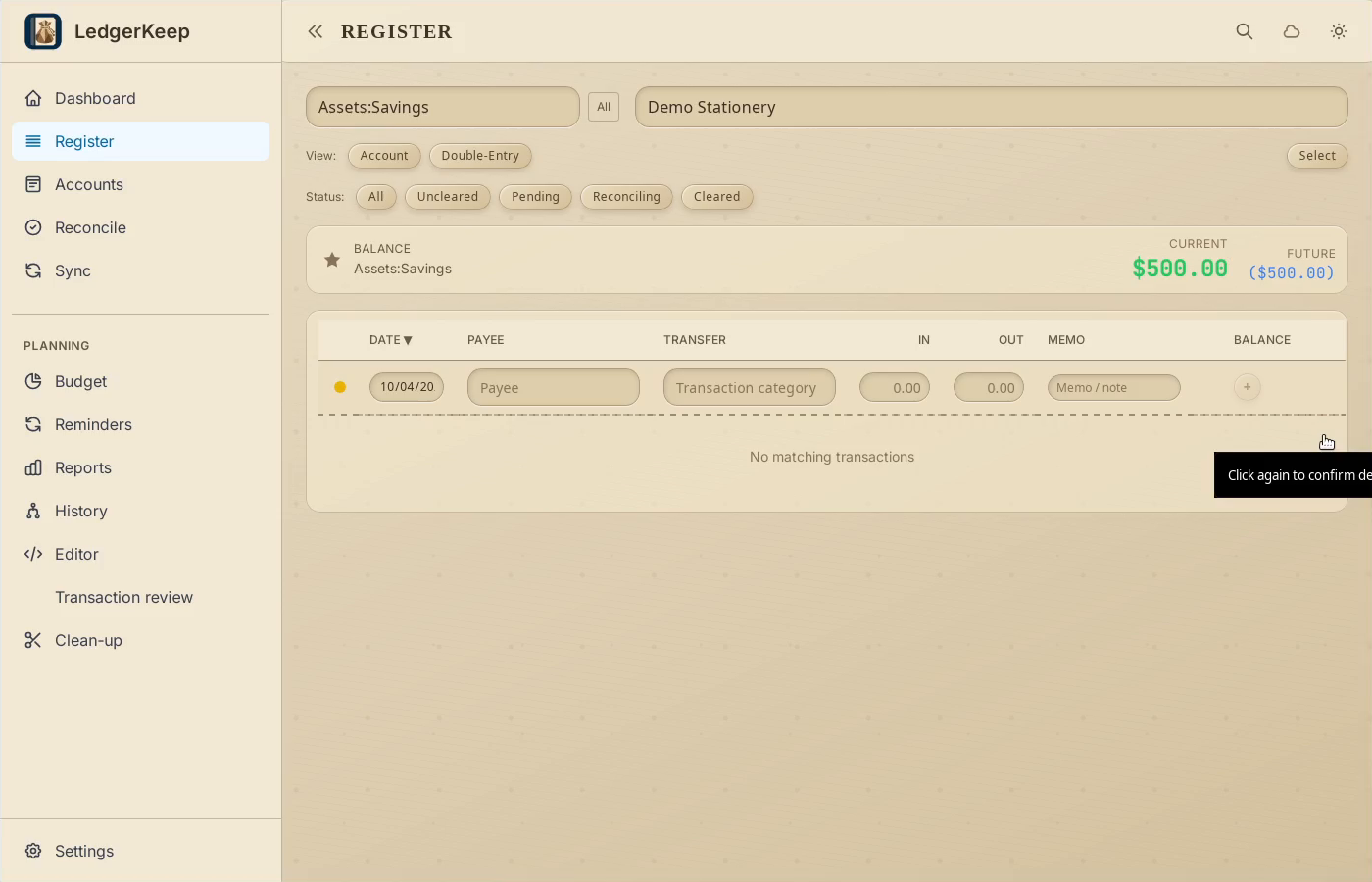Go to Reconcile in sidebar
The height and width of the screenshot is (882, 1372).
140,227
